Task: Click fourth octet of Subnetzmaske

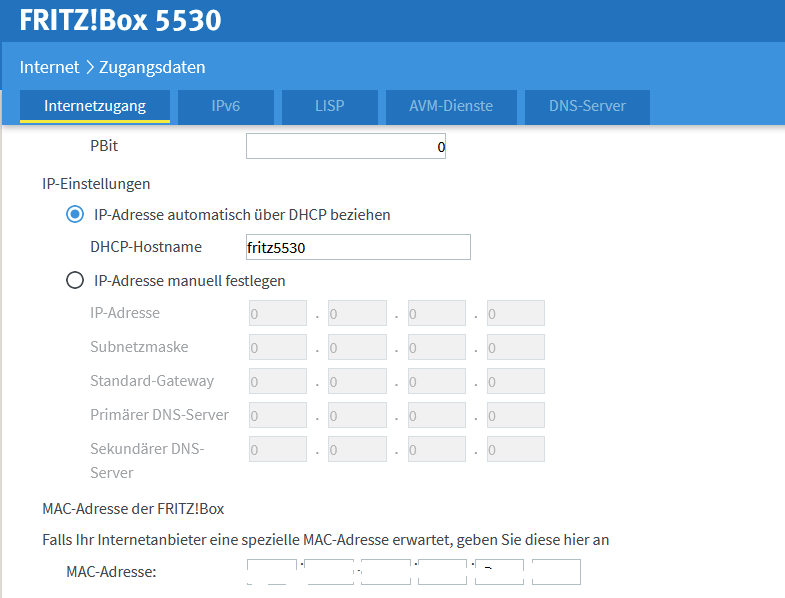Action: pos(516,347)
